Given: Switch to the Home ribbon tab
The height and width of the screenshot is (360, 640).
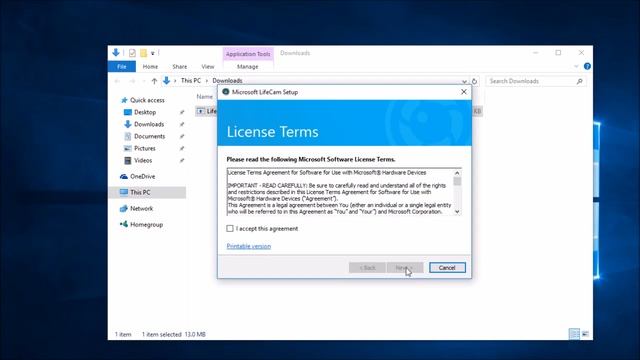Looking at the screenshot, I should [150, 67].
